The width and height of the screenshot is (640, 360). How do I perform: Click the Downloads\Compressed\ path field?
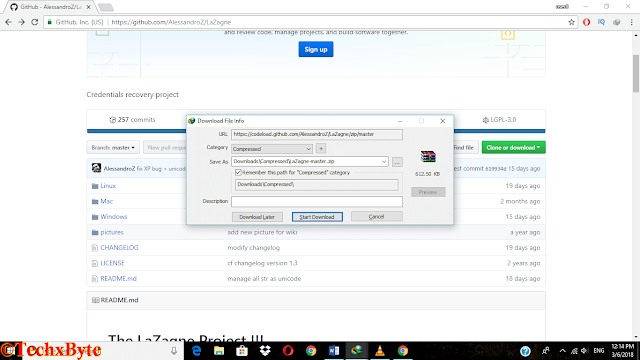pyautogui.click(x=316, y=184)
